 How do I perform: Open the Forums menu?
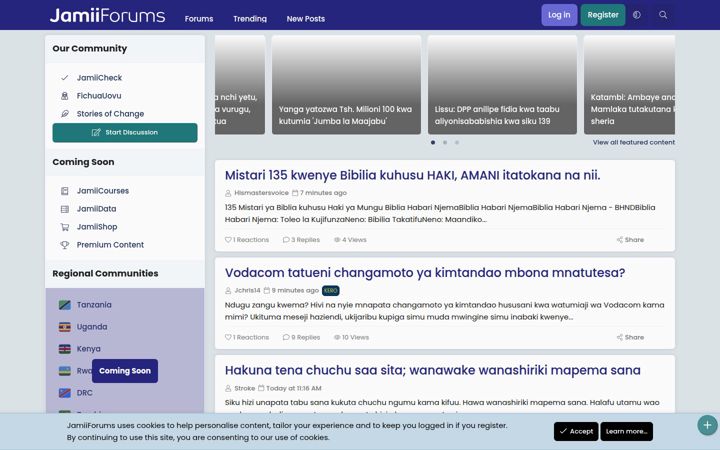[199, 19]
